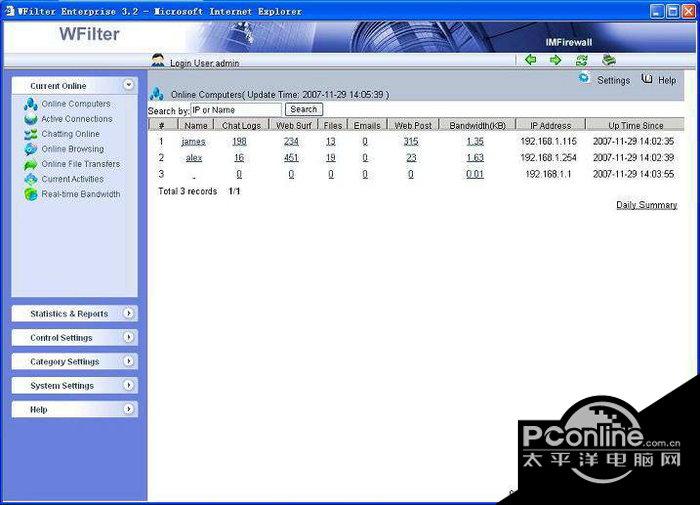Select uptime 2007-11-29 14:03:55
Screen dimensions: 700x505
pyautogui.click(x=633, y=174)
